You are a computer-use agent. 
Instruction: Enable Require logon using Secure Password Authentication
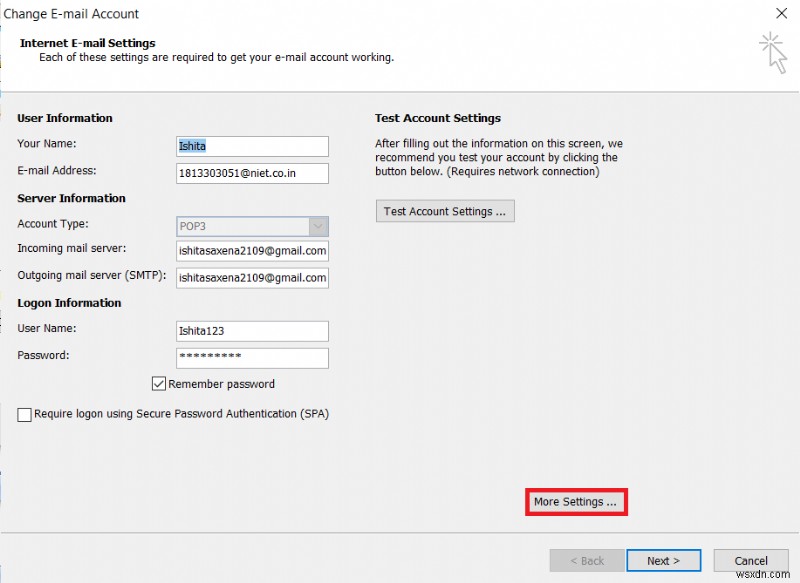(24, 413)
